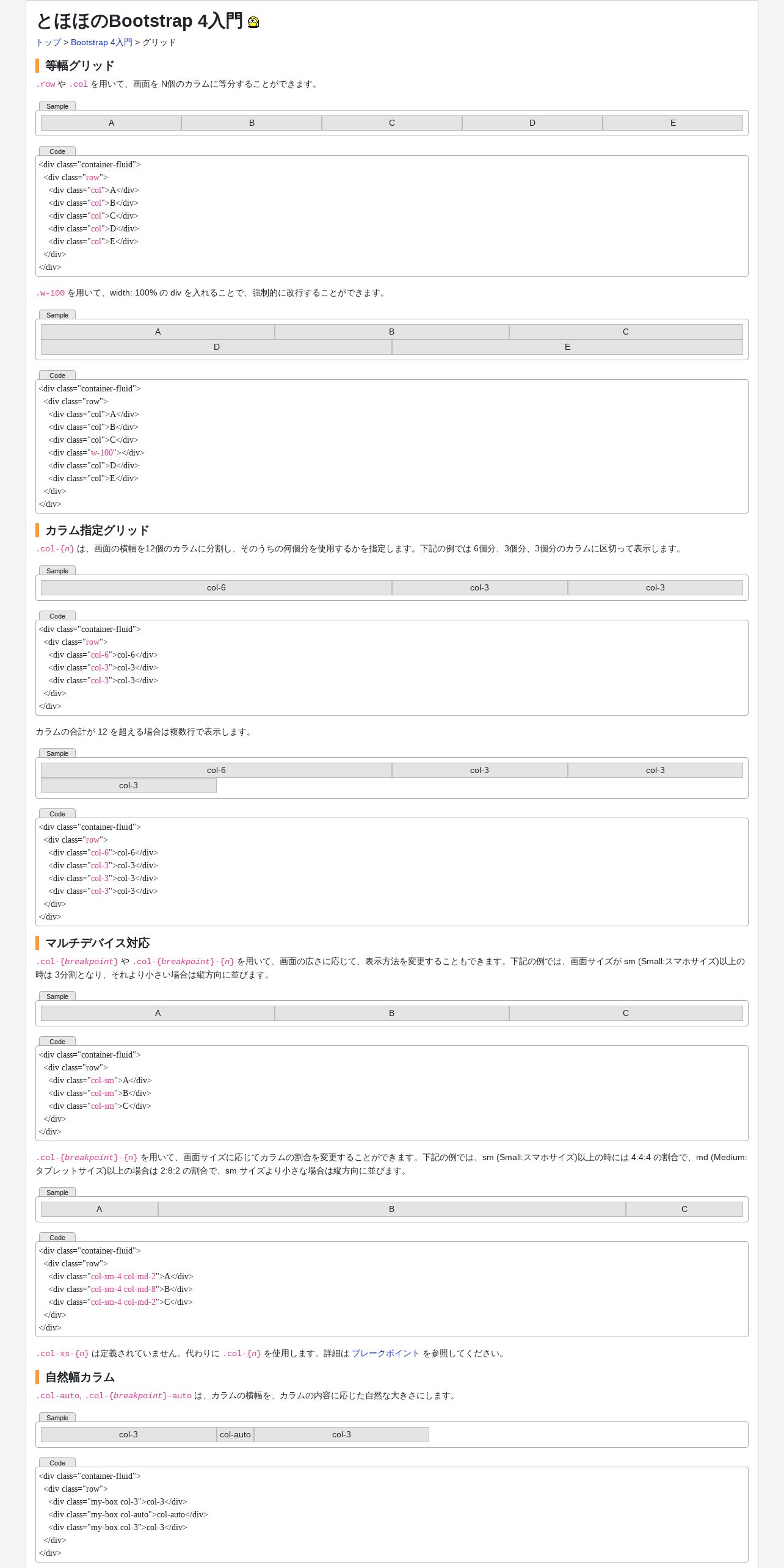
Task: Click the とほほのBootstrap 4入門 page title
Action: click(139, 21)
